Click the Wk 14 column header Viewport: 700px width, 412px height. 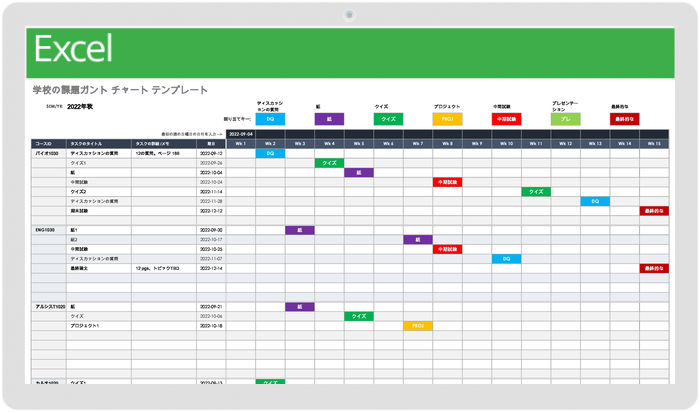[625, 144]
